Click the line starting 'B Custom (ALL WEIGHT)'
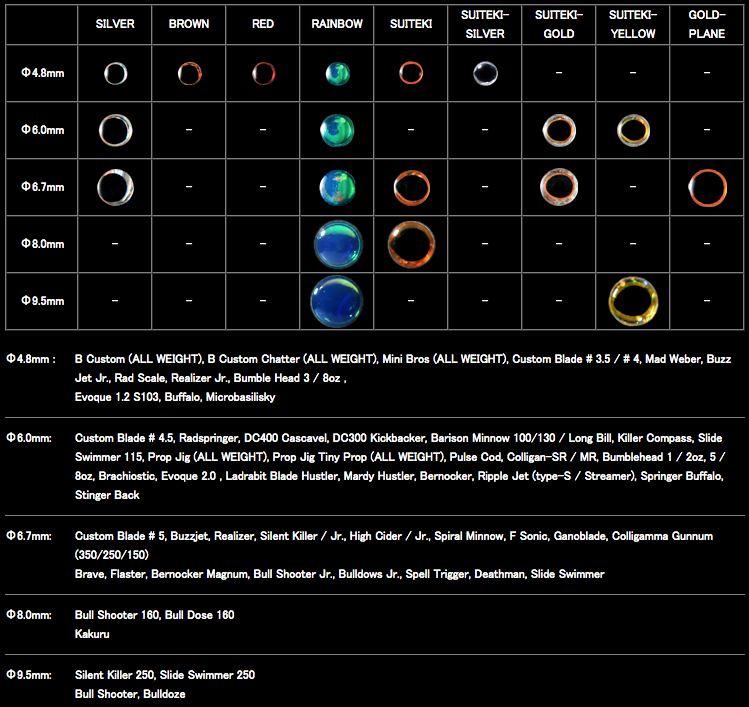This screenshot has width=749, height=707. [x=403, y=359]
